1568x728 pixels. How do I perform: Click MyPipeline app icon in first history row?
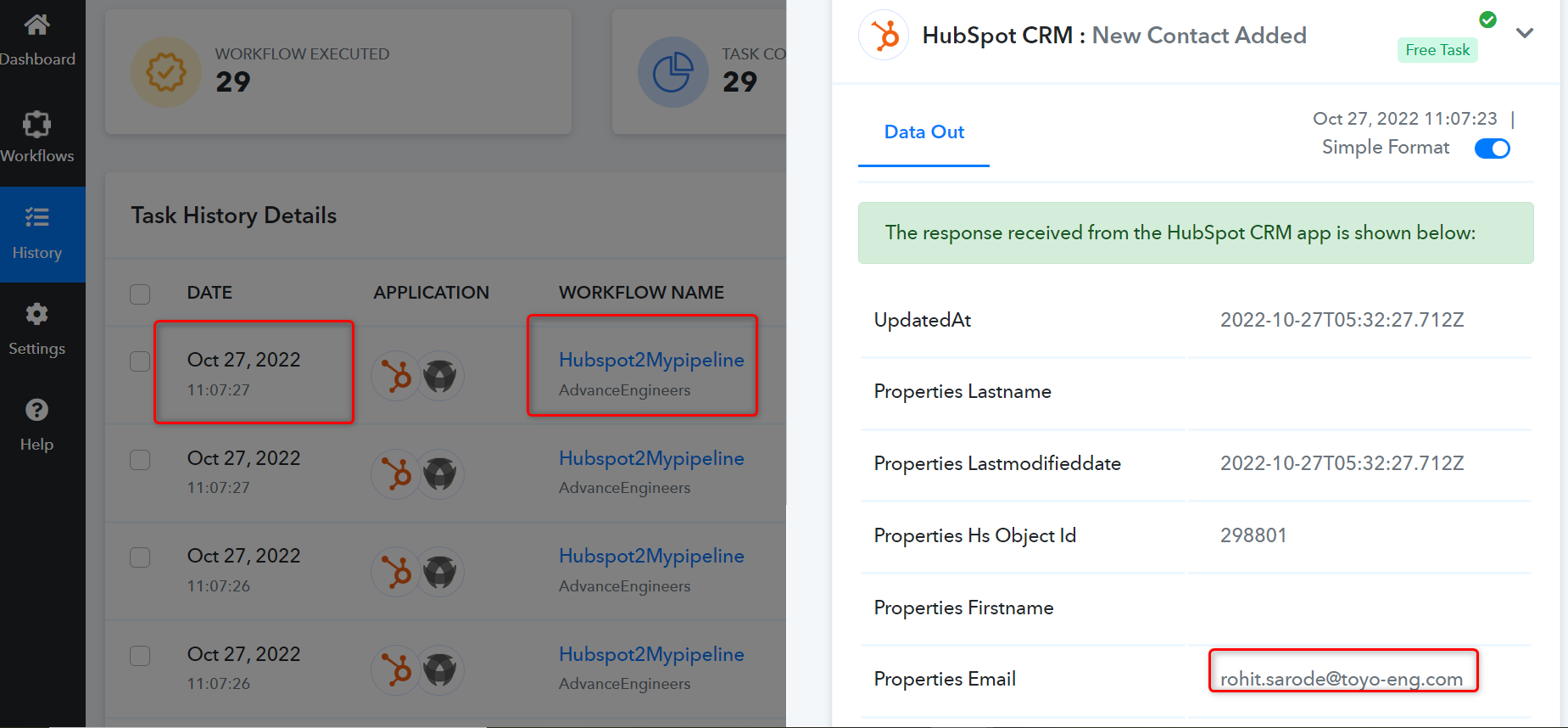click(440, 375)
